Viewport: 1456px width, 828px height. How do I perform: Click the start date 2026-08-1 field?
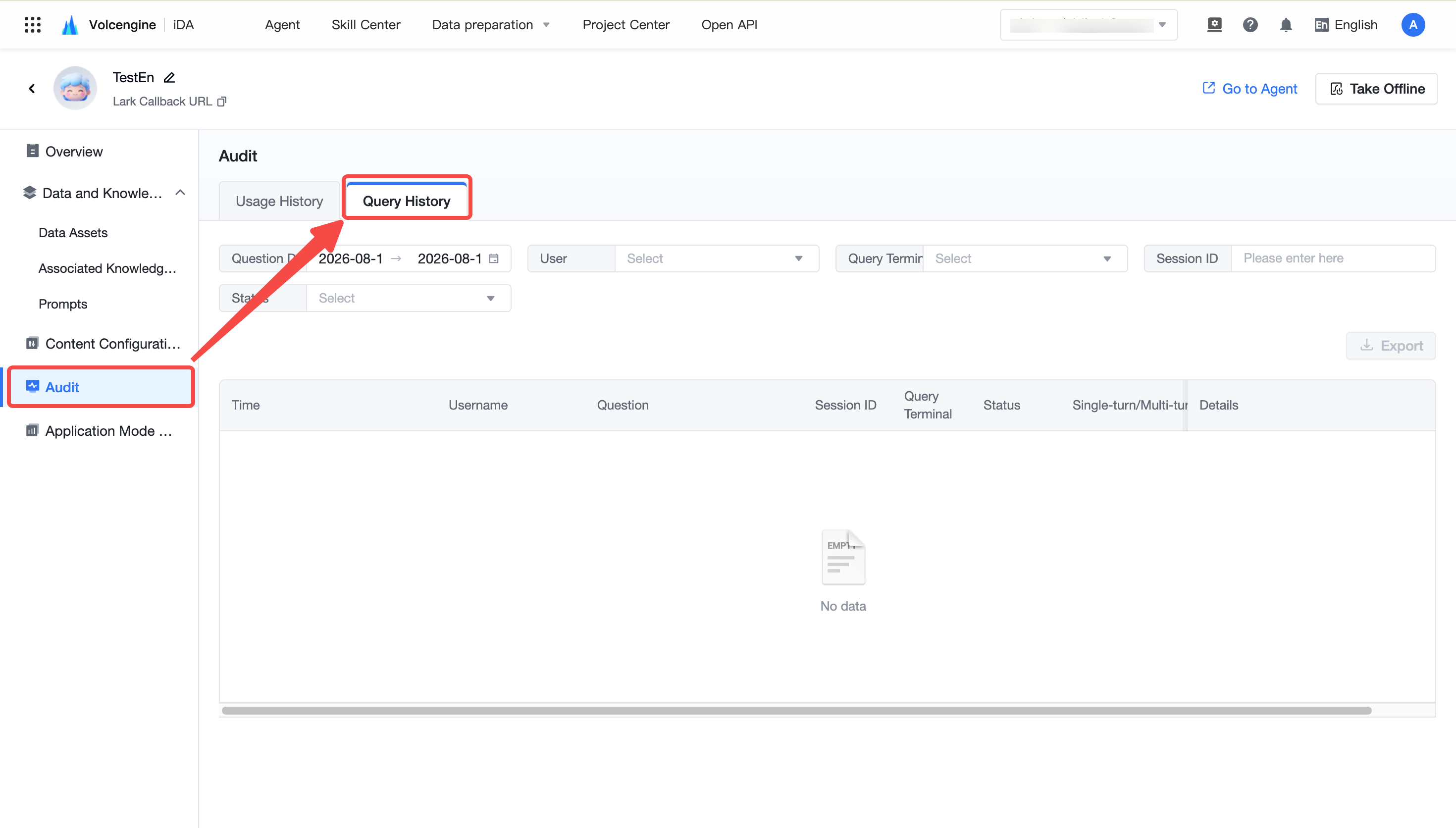[350, 258]
